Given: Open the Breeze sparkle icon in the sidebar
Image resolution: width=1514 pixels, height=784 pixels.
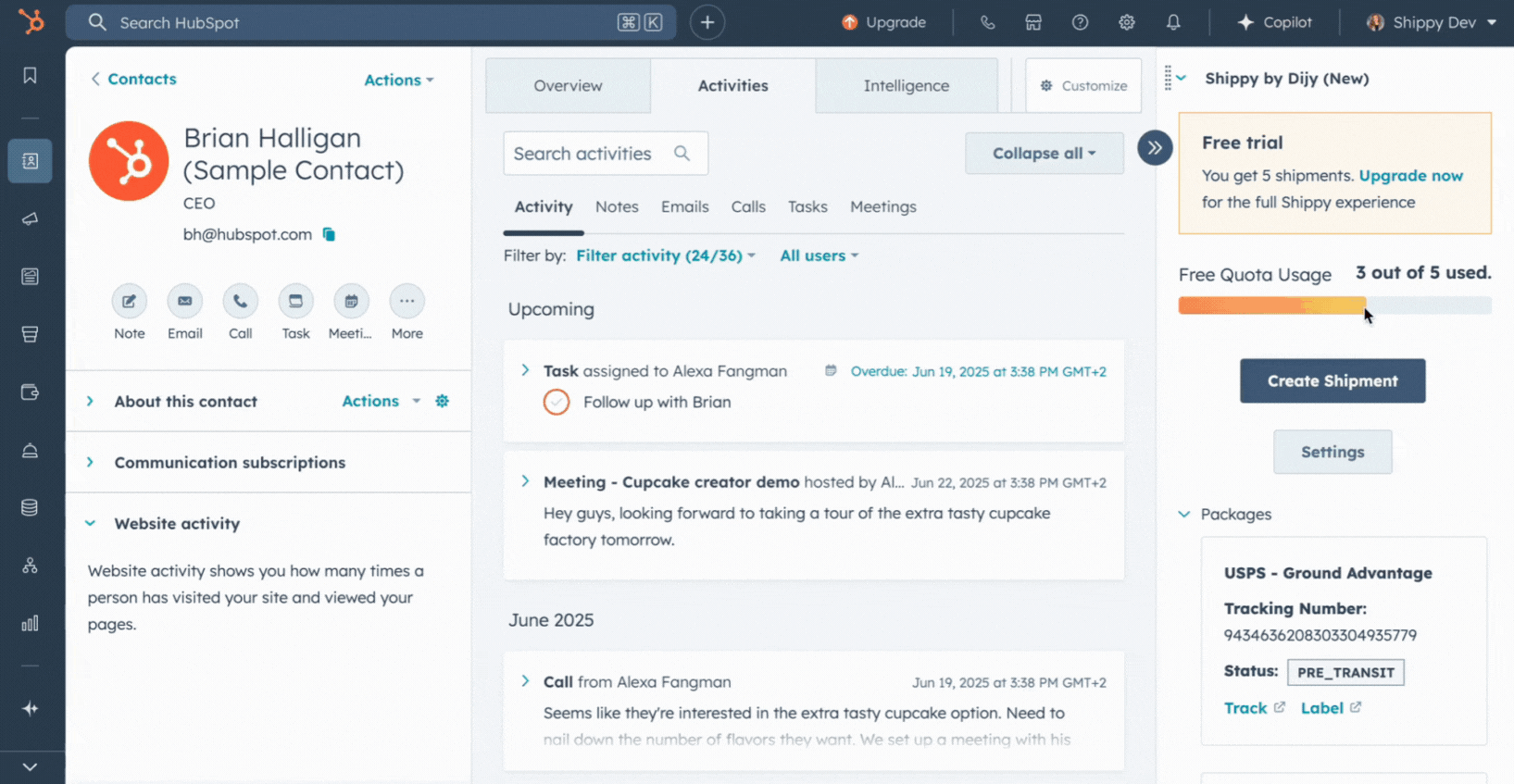Looking at the screenshot, I should click(30, 708).
